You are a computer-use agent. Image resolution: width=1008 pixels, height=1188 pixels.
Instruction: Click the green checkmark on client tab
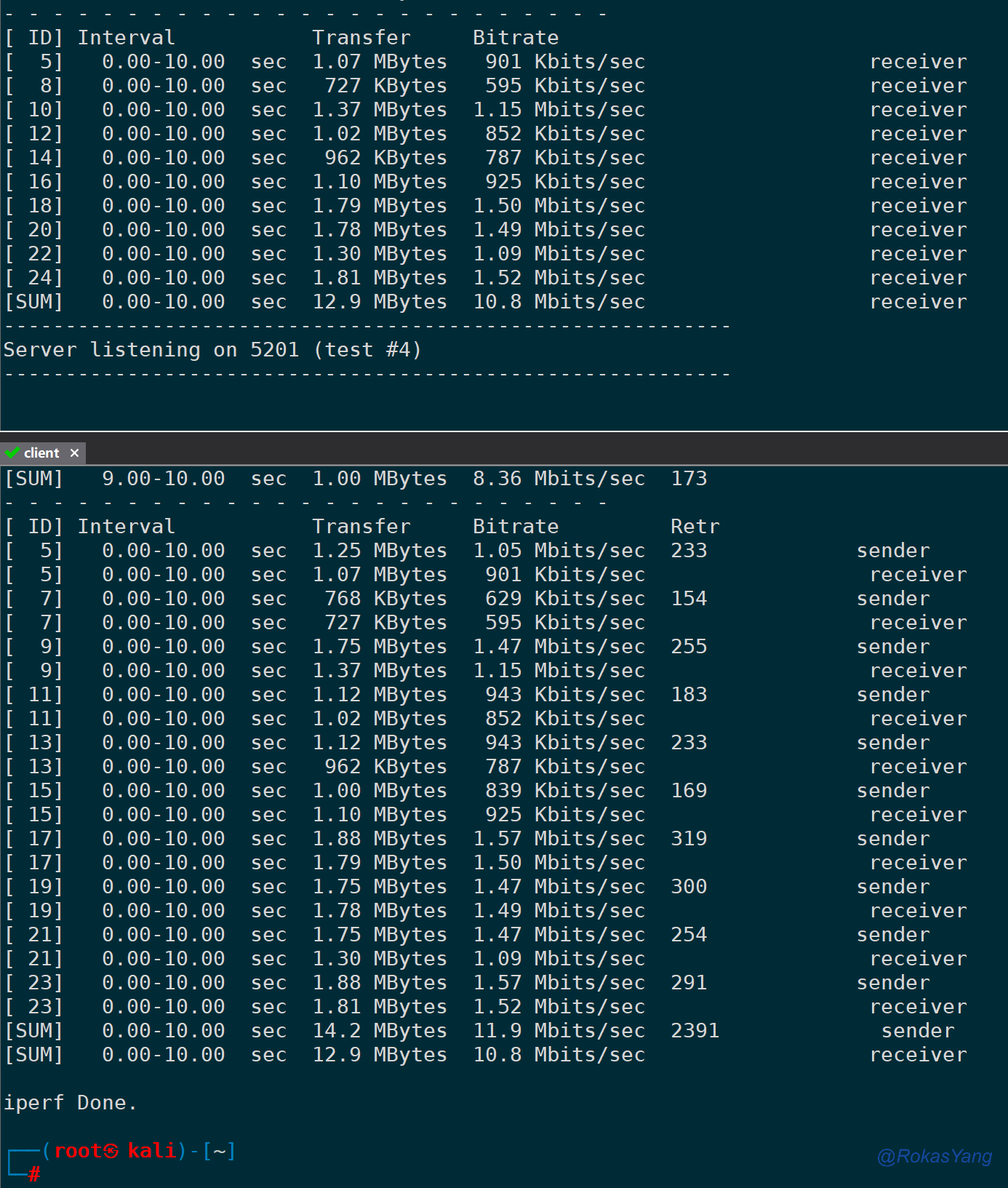[x=12, y=453]
